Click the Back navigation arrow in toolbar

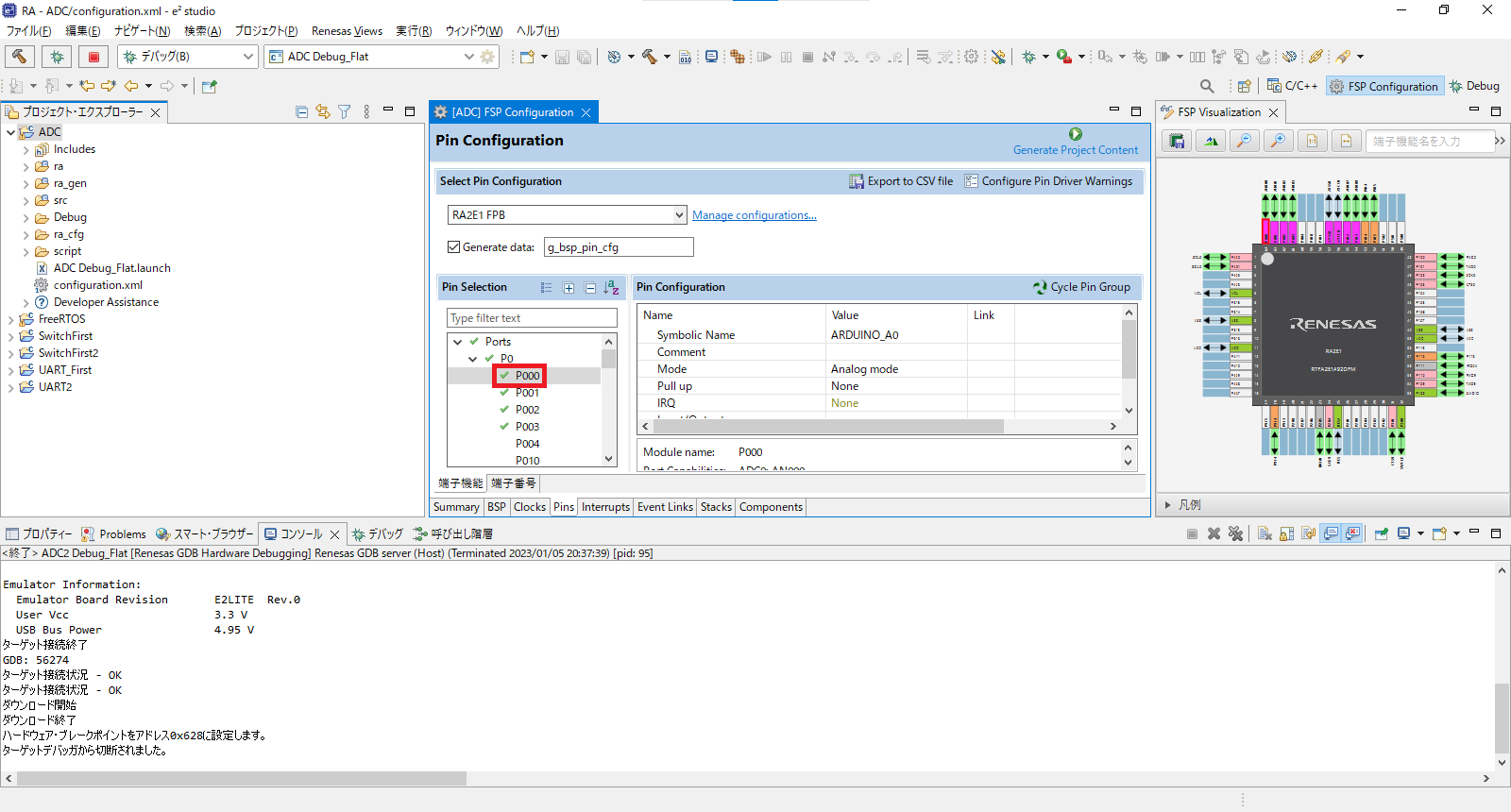131,86
